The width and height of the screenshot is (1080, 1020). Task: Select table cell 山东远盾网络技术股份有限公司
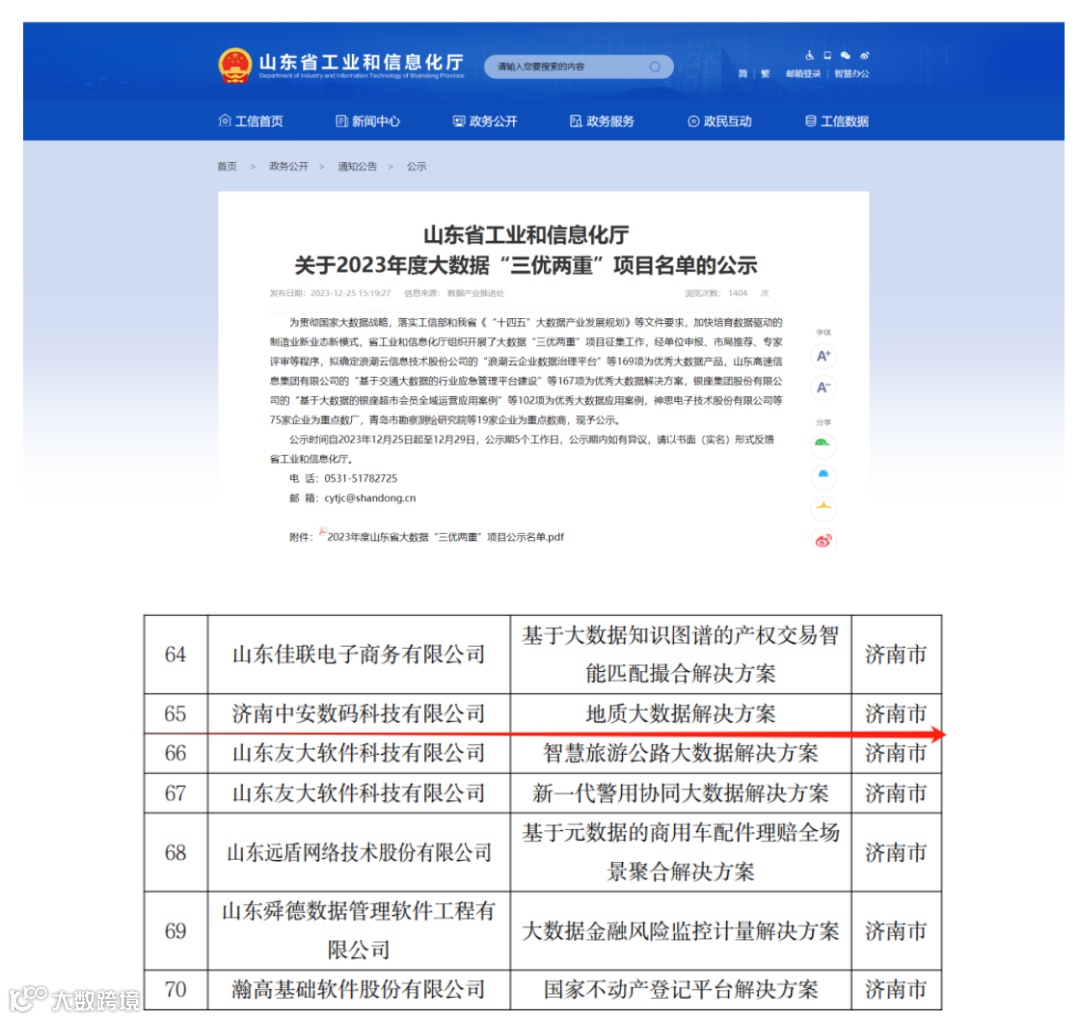coord(359,853)
